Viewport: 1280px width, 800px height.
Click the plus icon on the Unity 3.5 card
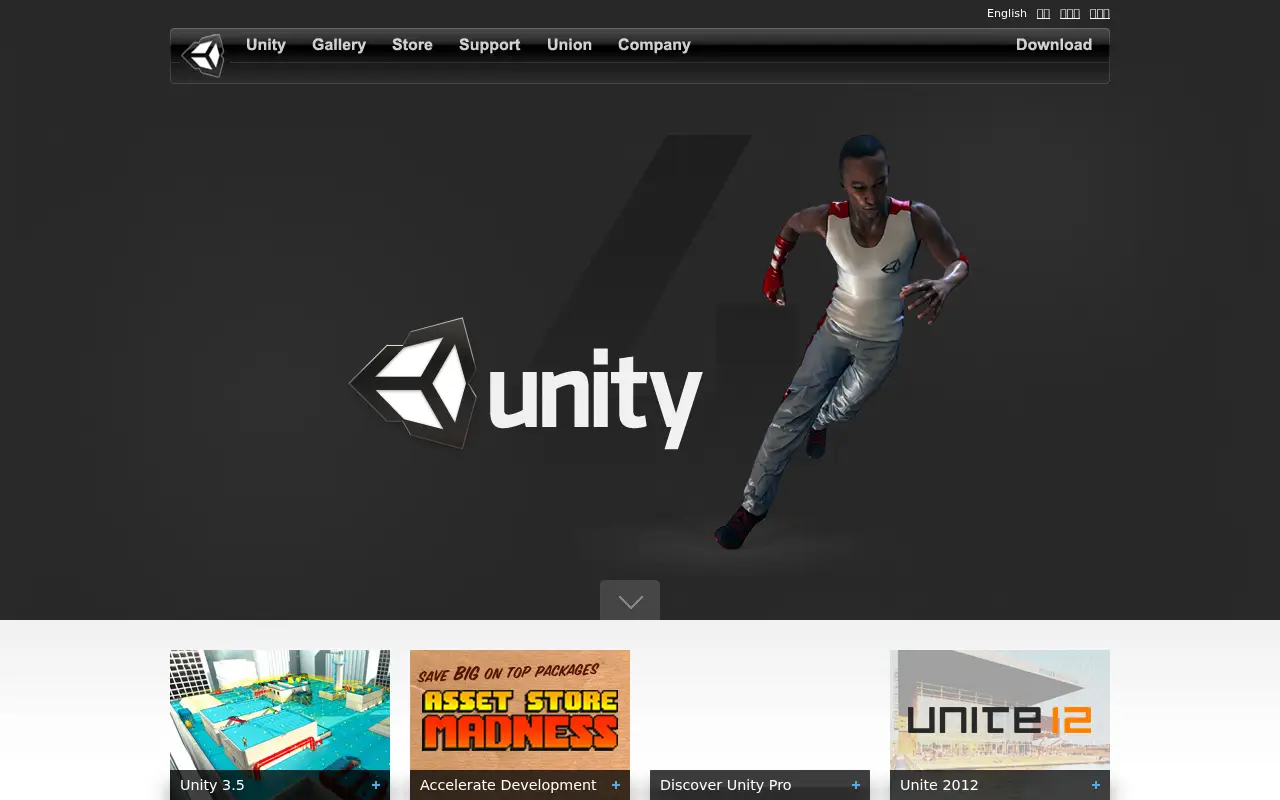point(376,785)
